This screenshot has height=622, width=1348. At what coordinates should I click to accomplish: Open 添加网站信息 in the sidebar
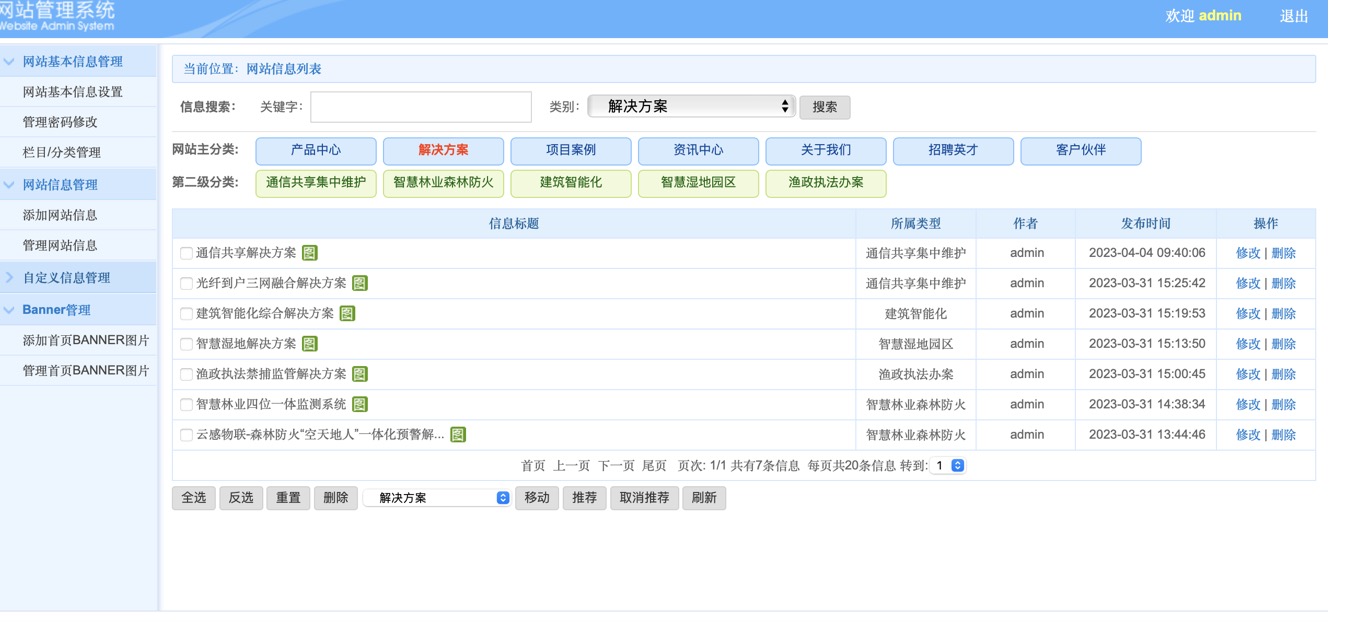point(60,215)
